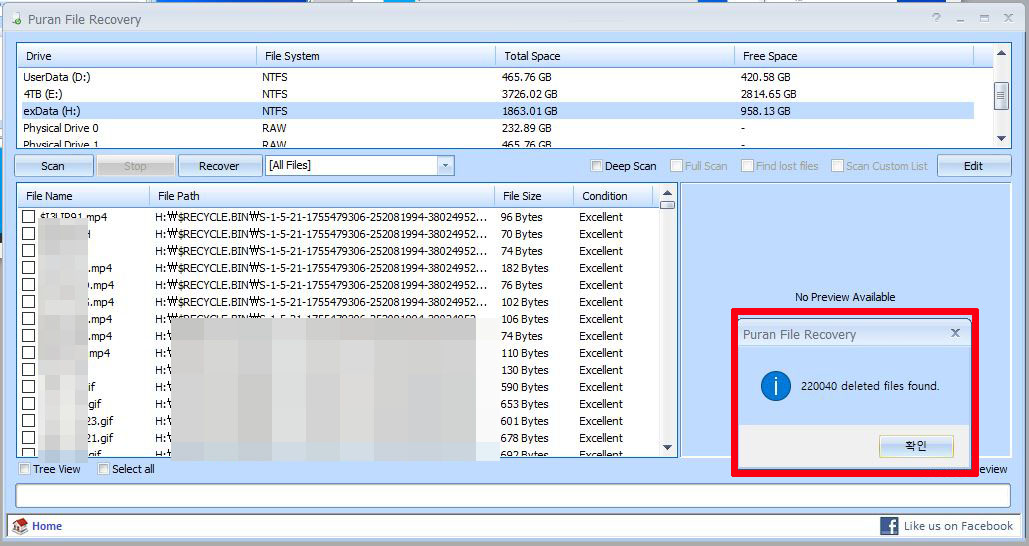Click the info icon in the dialog
This screenshot has height=546, width=1029.
pos(776,386)
